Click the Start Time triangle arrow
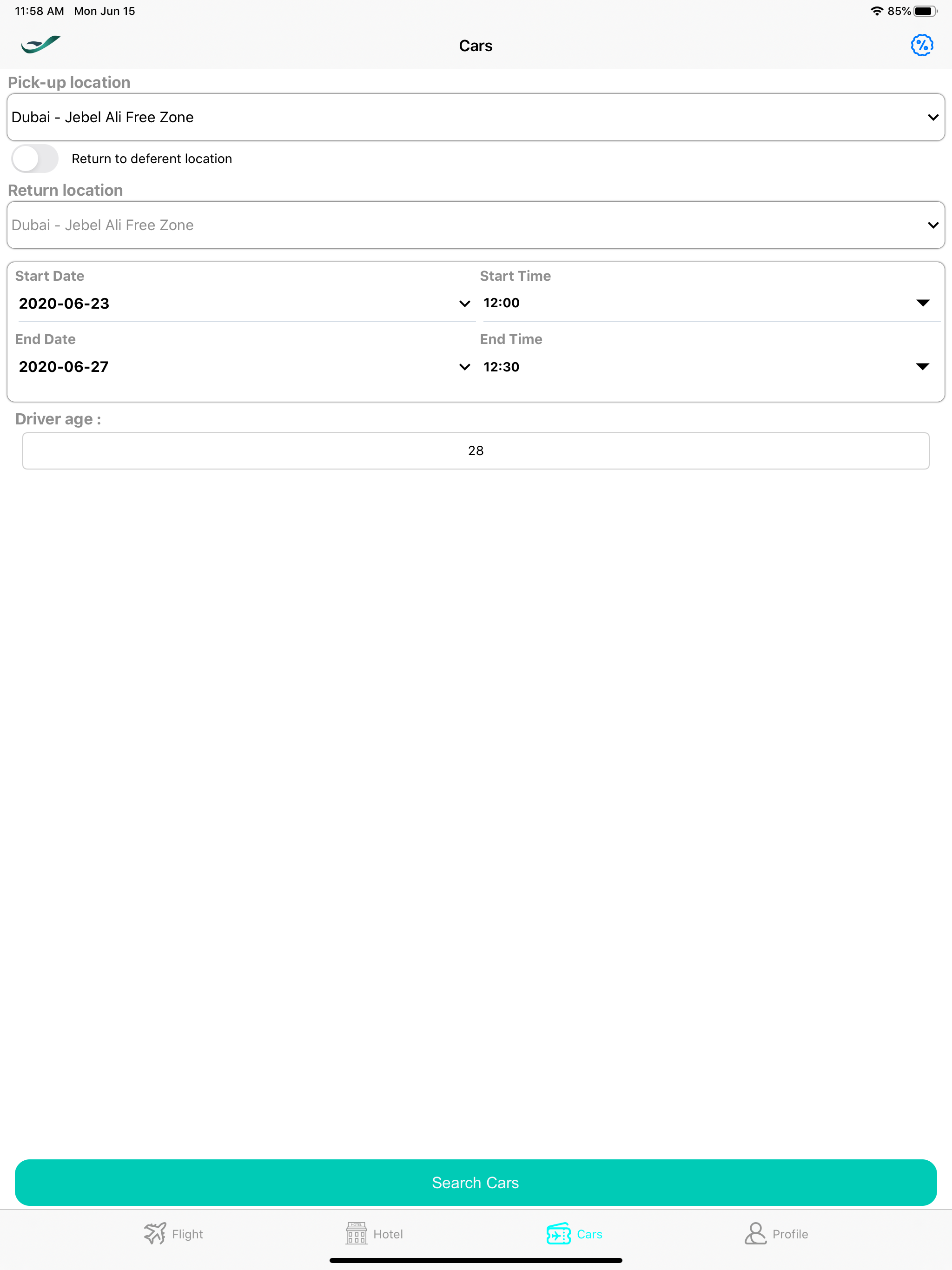952x1270 pixels. (x=923, y=303)
